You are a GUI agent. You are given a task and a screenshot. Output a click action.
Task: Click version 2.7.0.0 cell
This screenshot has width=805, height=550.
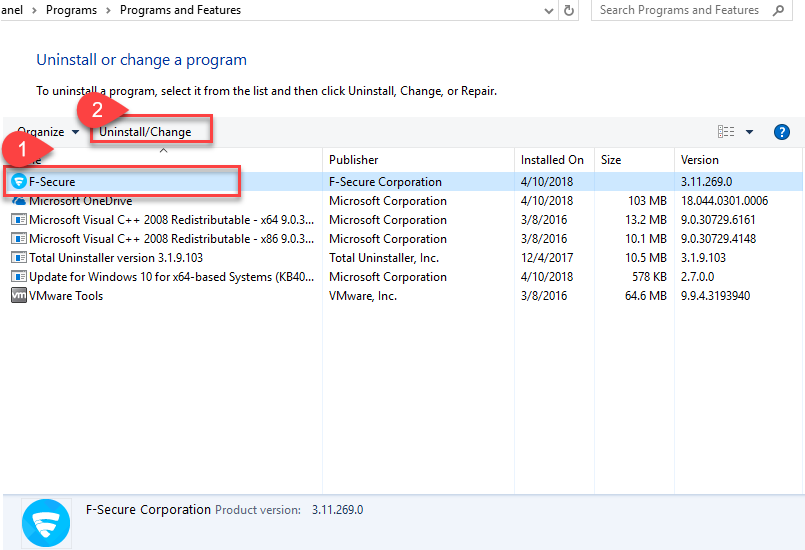697,277
